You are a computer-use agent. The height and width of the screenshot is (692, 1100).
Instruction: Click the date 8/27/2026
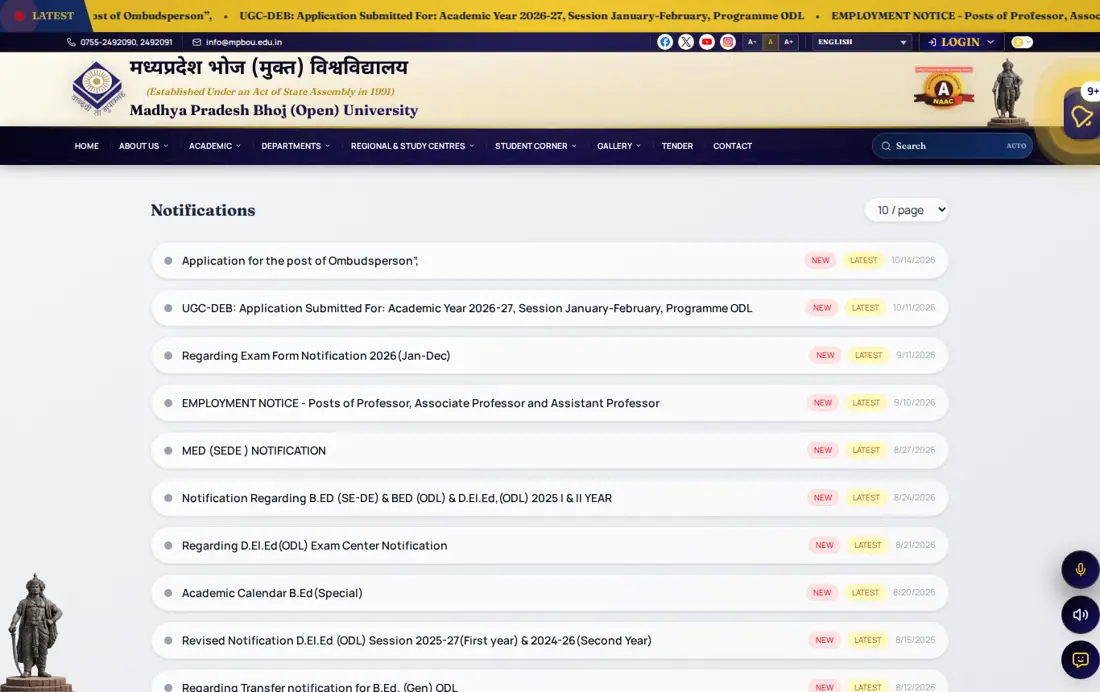(914, 450)
